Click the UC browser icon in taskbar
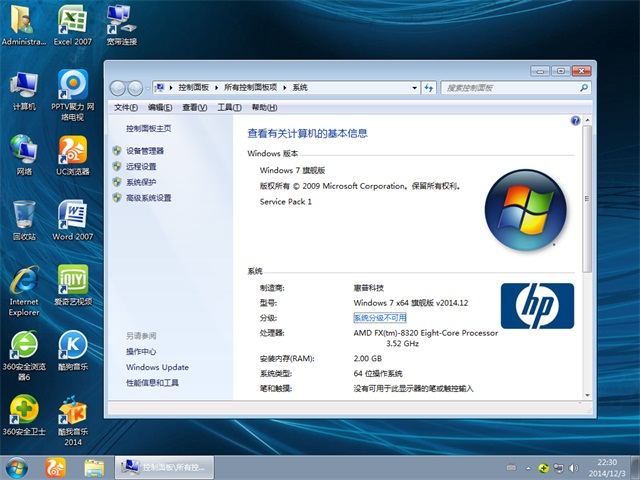The image size is (640, 480). 57,467
